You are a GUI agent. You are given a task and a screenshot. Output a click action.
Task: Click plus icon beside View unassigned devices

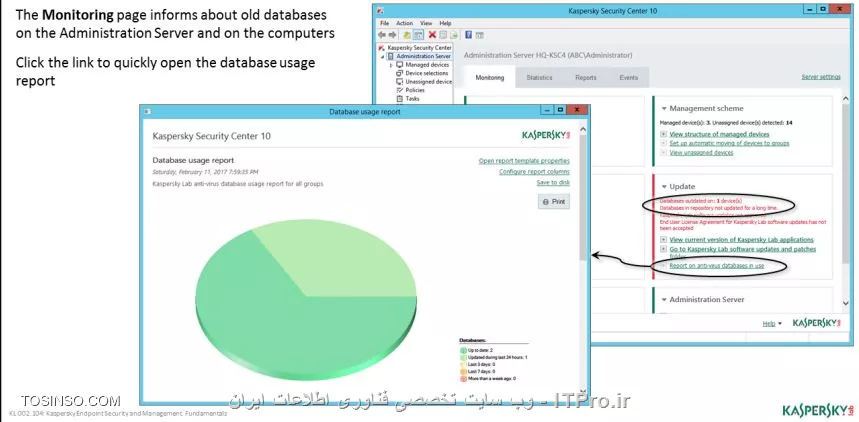tap(663, 152)
